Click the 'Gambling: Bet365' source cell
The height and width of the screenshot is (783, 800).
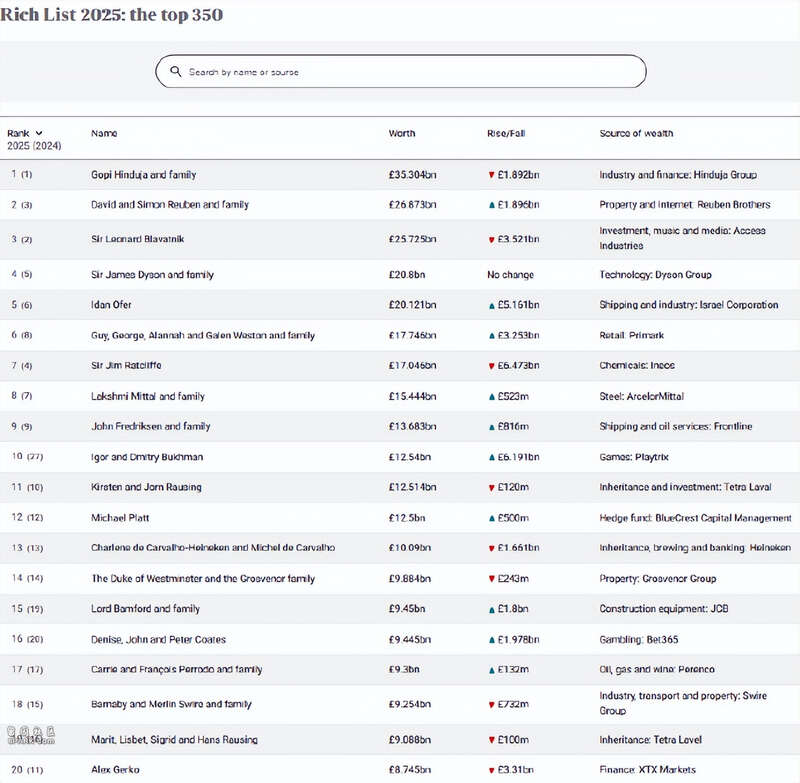639,639
